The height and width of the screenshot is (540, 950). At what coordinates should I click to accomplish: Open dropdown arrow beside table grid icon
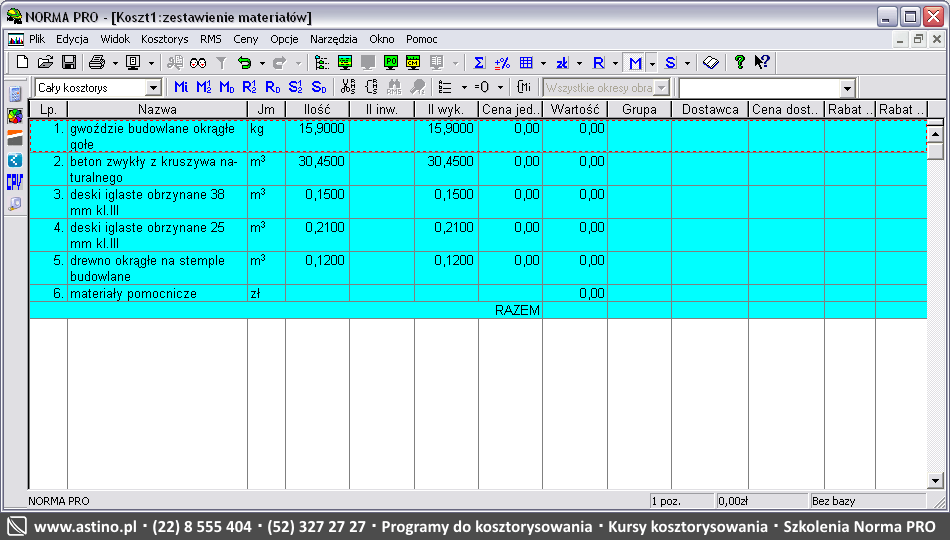pos(543,63)
